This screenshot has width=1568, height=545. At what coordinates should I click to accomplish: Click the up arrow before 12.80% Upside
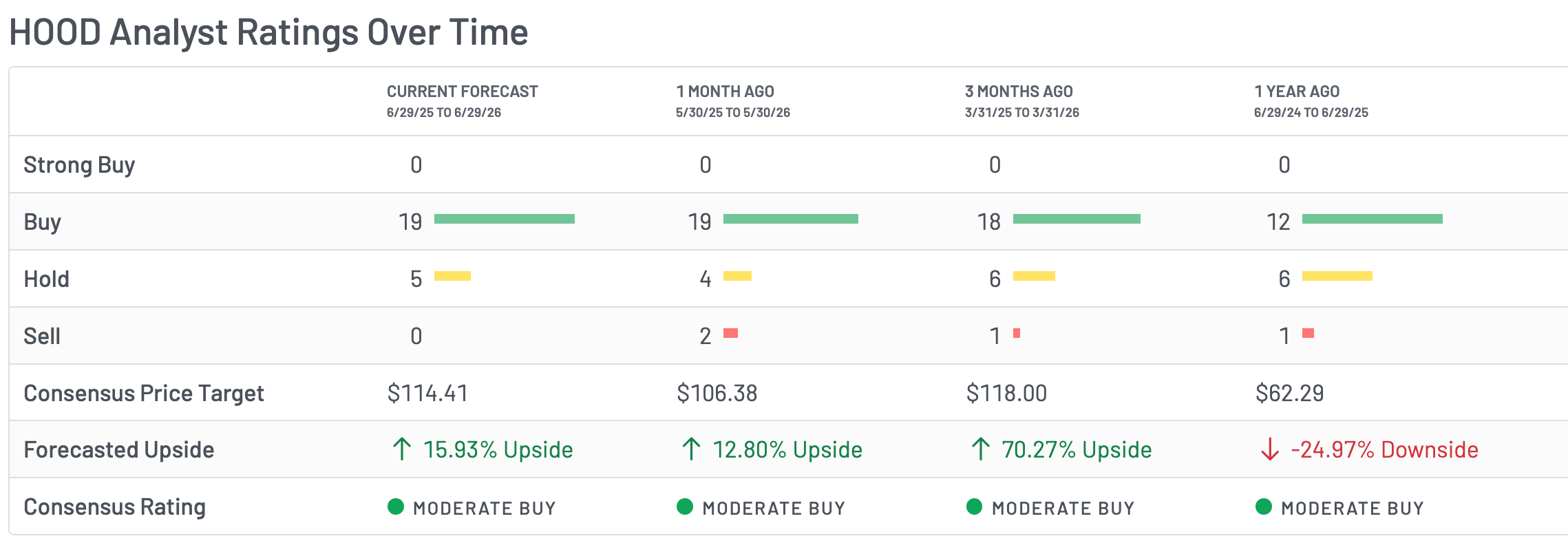pos(691,449)
